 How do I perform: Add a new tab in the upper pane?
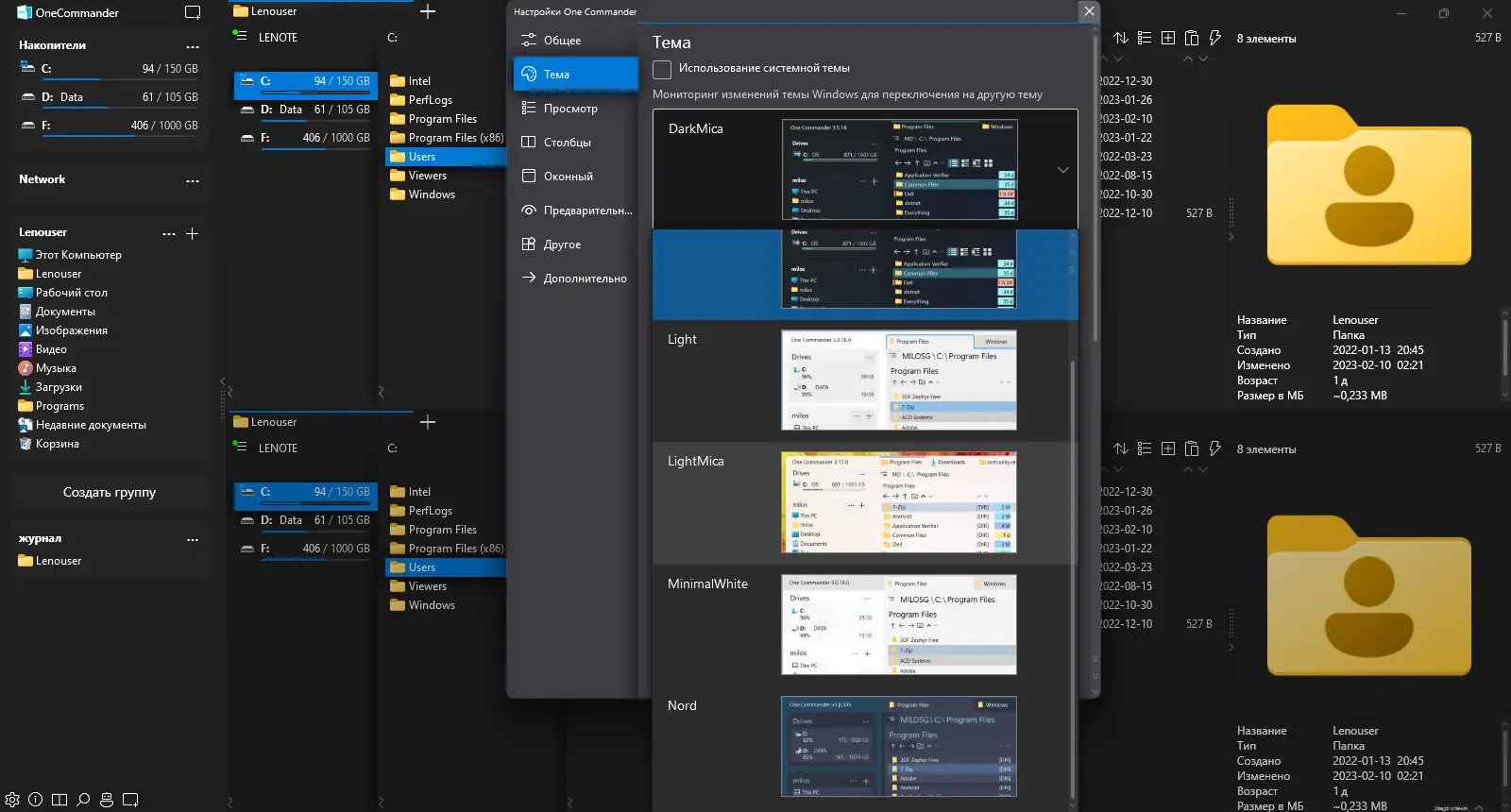(x=428, y=11)
